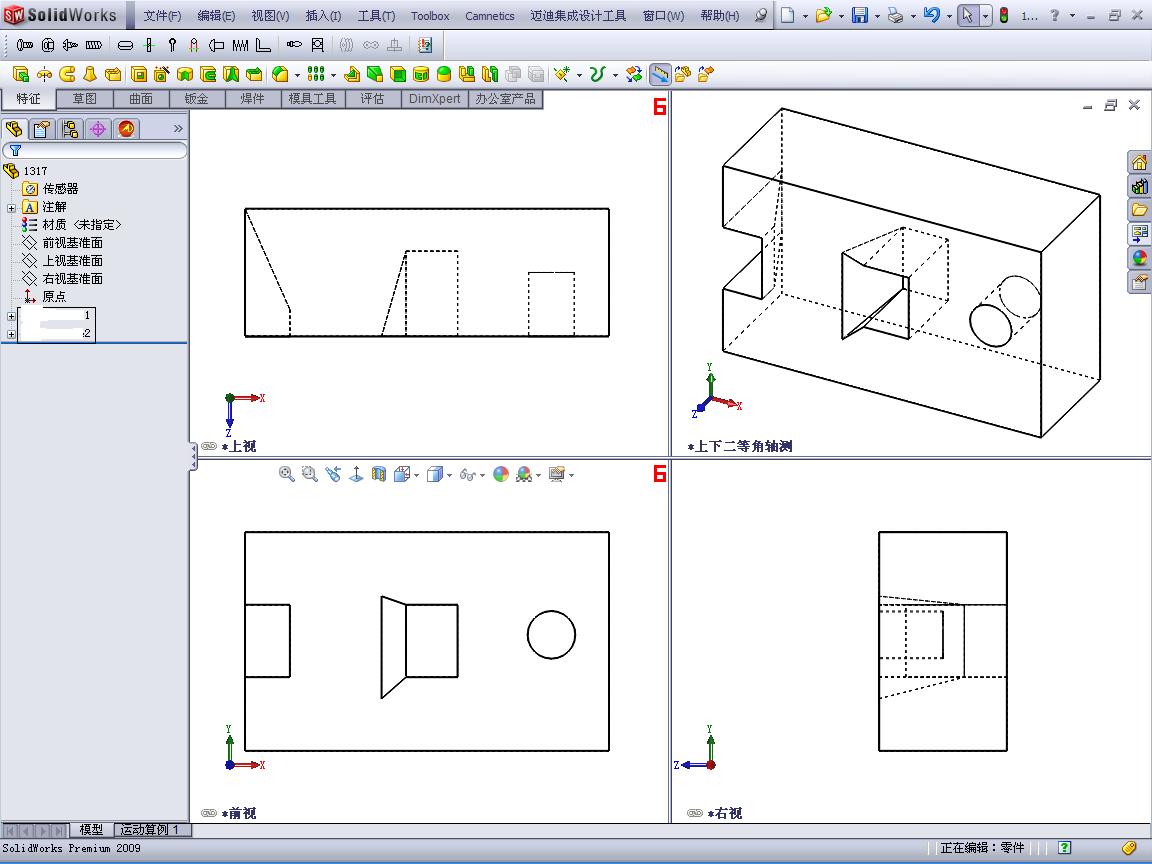Viewport: 1152px width, 864px height.
Task: Open the 编辑(E) menu
Action: click(x=216, y=15)
